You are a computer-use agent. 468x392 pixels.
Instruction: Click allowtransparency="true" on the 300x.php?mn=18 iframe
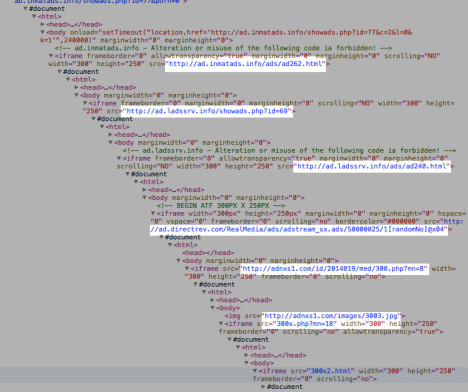pyautogui.click(x=391, y=331)
